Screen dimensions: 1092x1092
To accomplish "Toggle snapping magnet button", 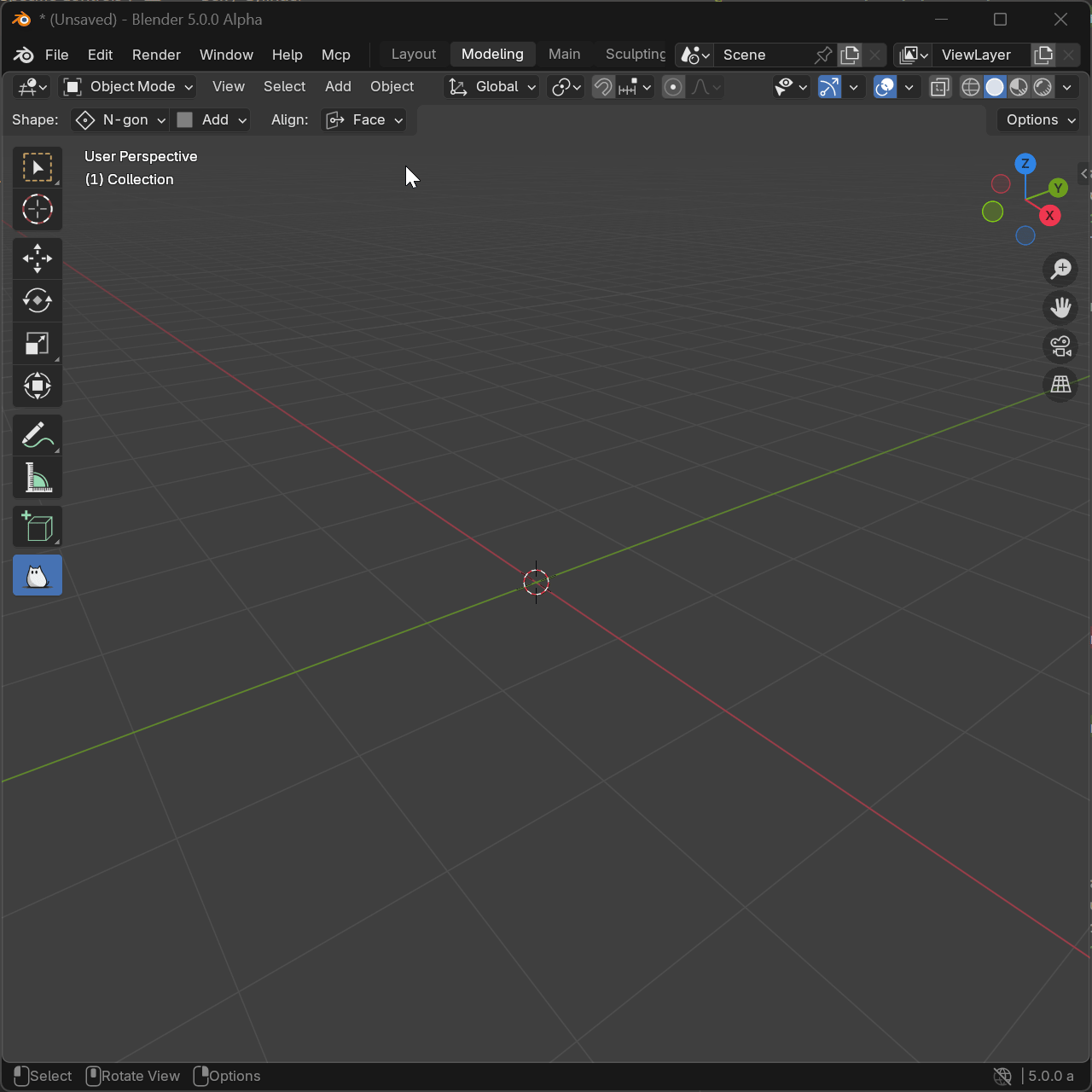I will (603, 87).
